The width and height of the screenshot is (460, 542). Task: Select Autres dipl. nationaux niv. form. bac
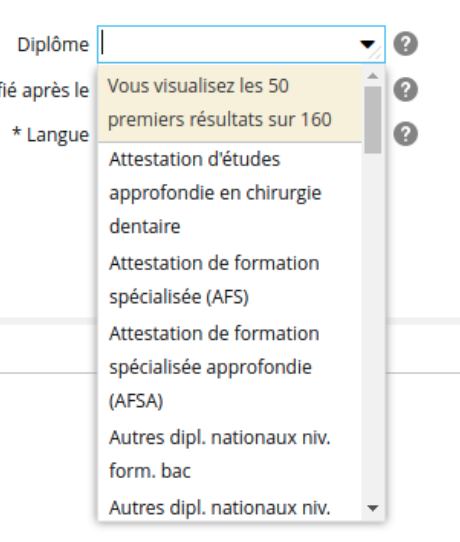[230, 454]
